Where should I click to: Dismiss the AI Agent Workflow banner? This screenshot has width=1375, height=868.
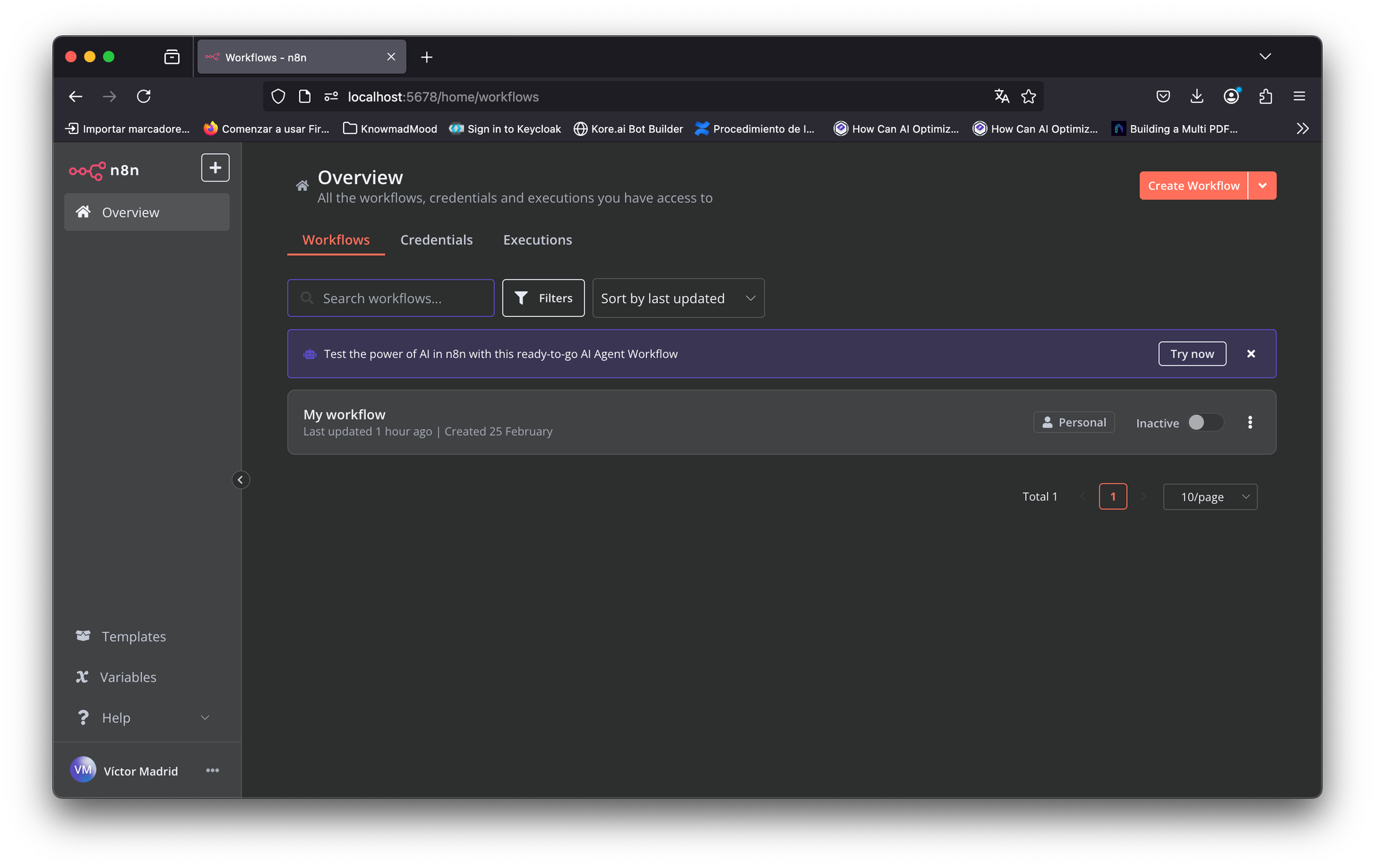tap(1251, 354)
